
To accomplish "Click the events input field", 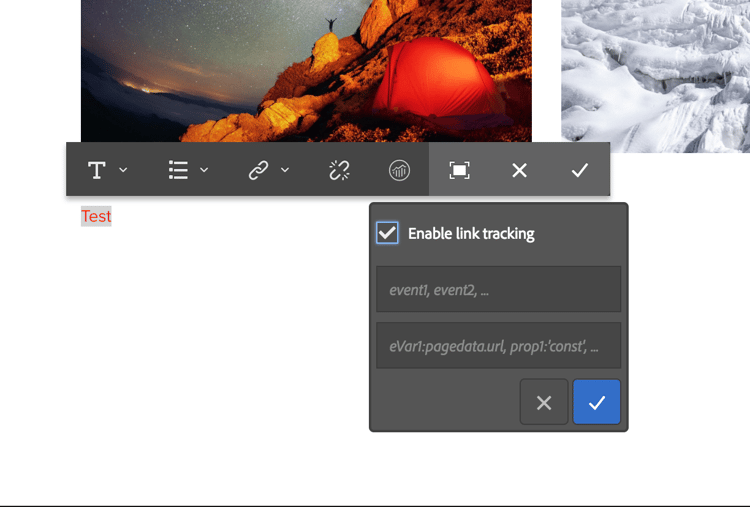I will 498,289.
